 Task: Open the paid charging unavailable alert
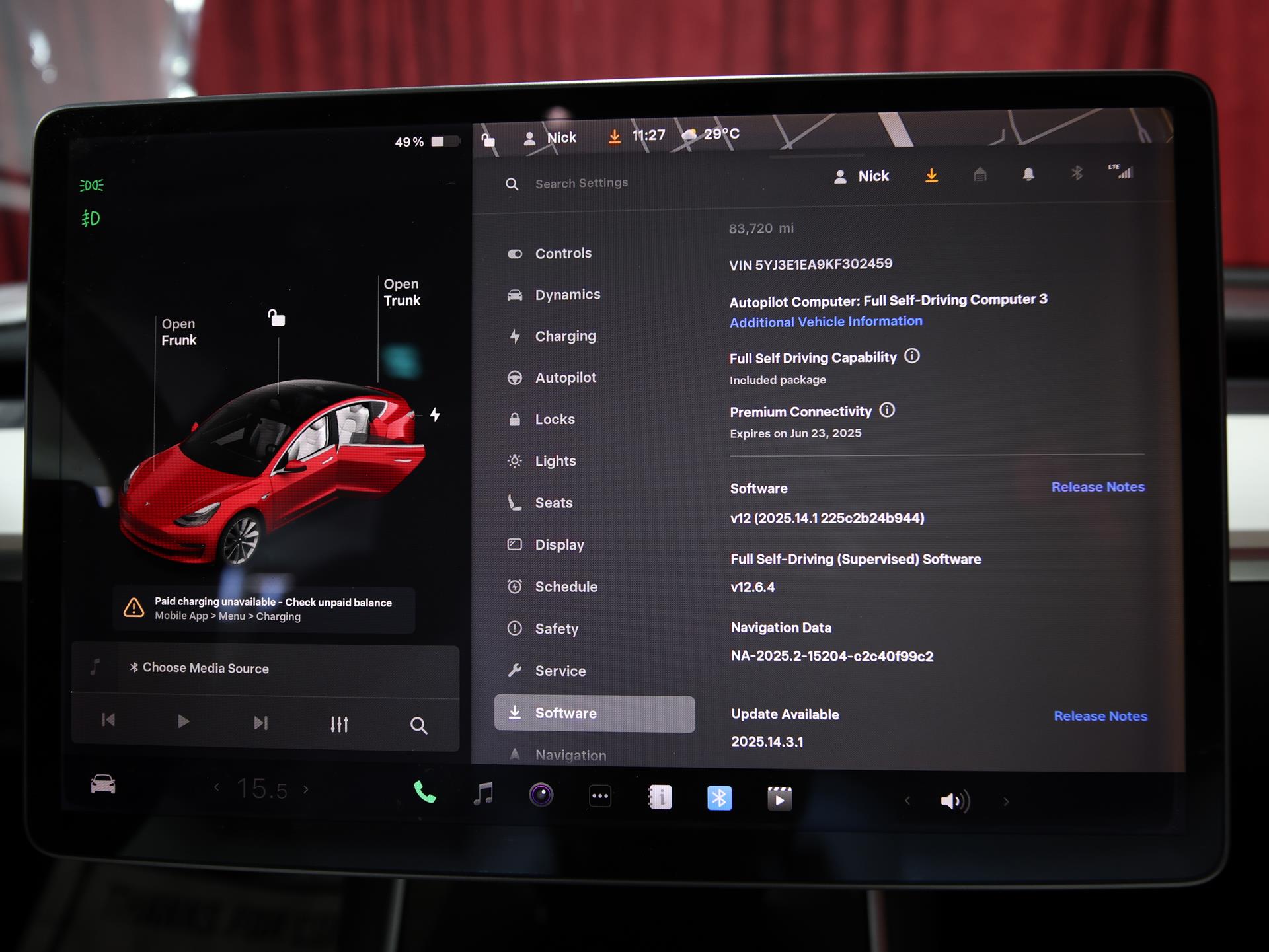(x=264, y=608)
